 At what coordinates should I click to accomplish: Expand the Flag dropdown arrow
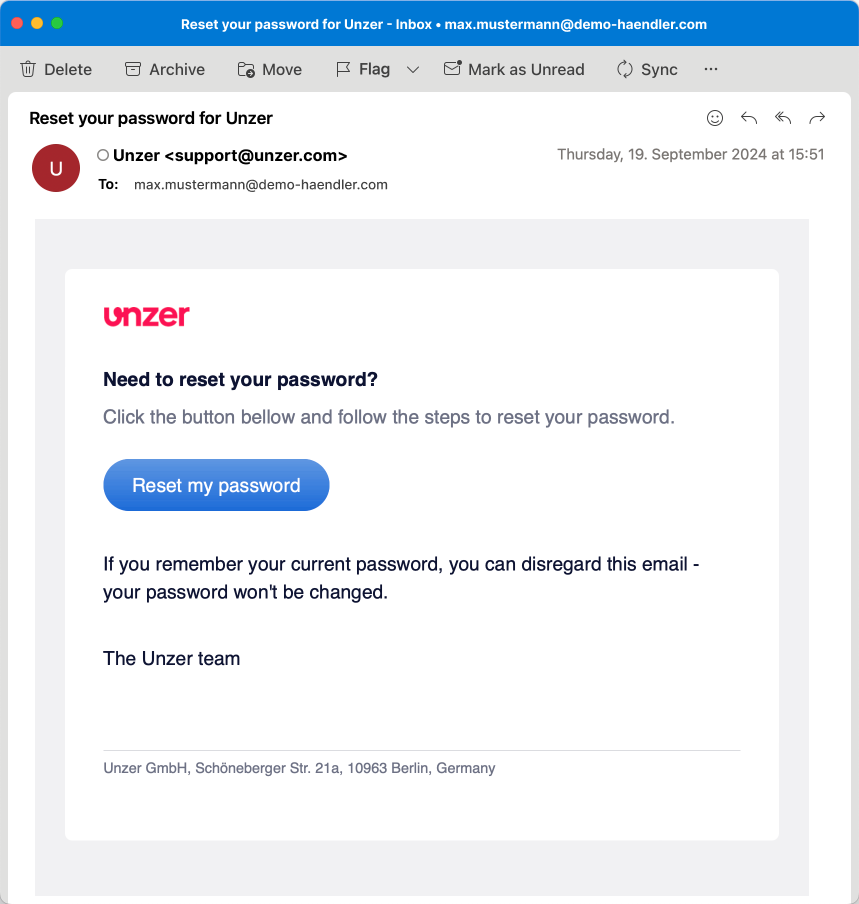[413, 69]
